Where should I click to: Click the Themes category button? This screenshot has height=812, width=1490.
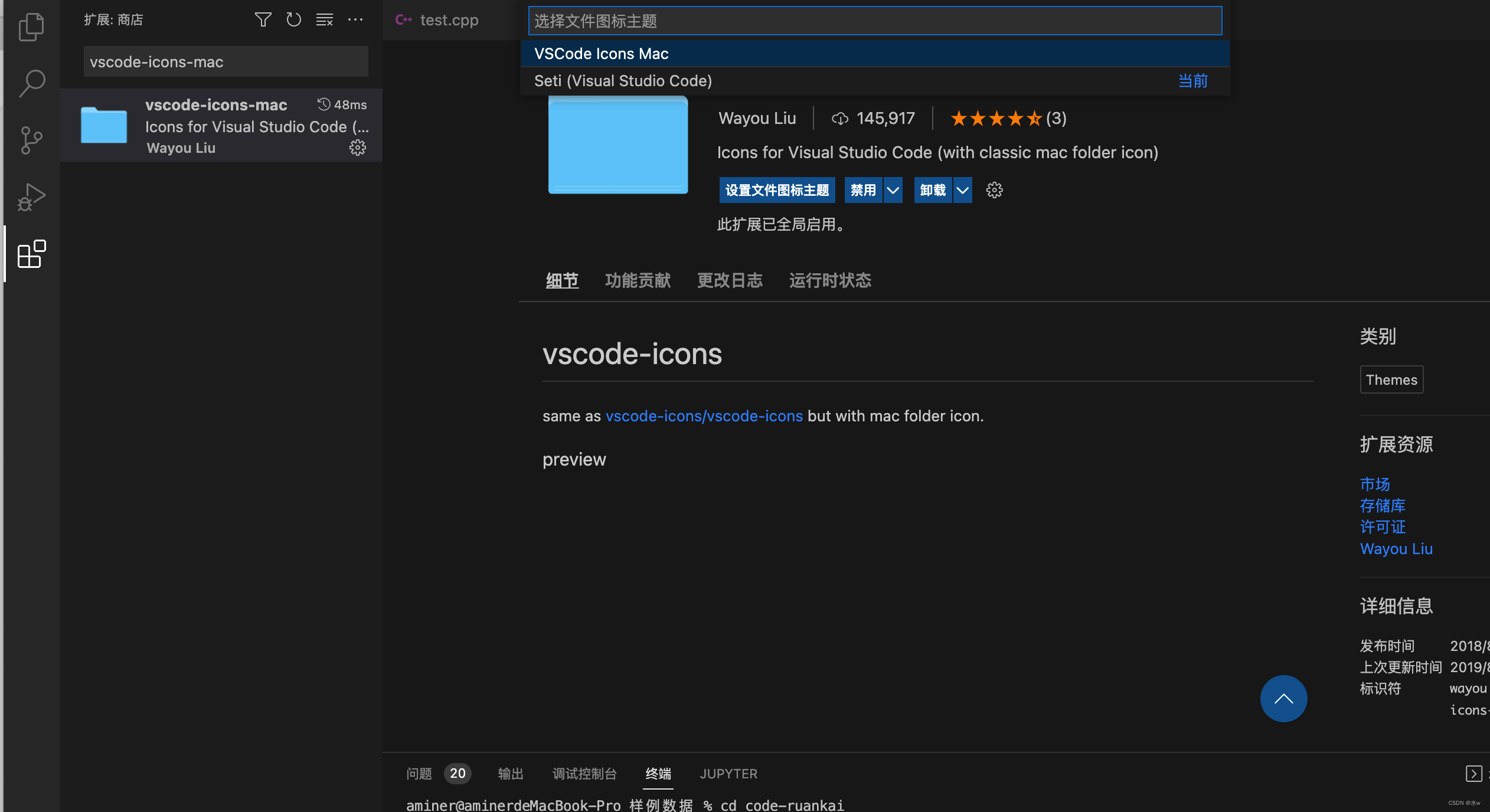pos(1391,379)
